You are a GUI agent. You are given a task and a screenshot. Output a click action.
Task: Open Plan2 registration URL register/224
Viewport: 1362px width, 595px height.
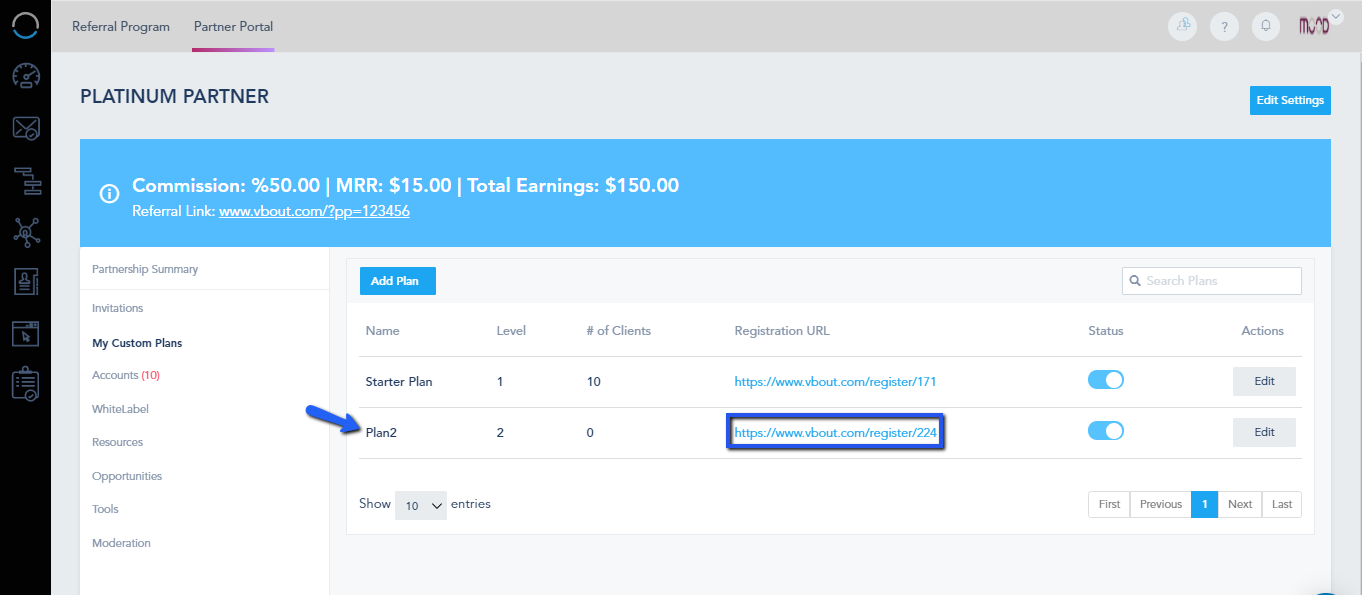[x=835, y=433]
